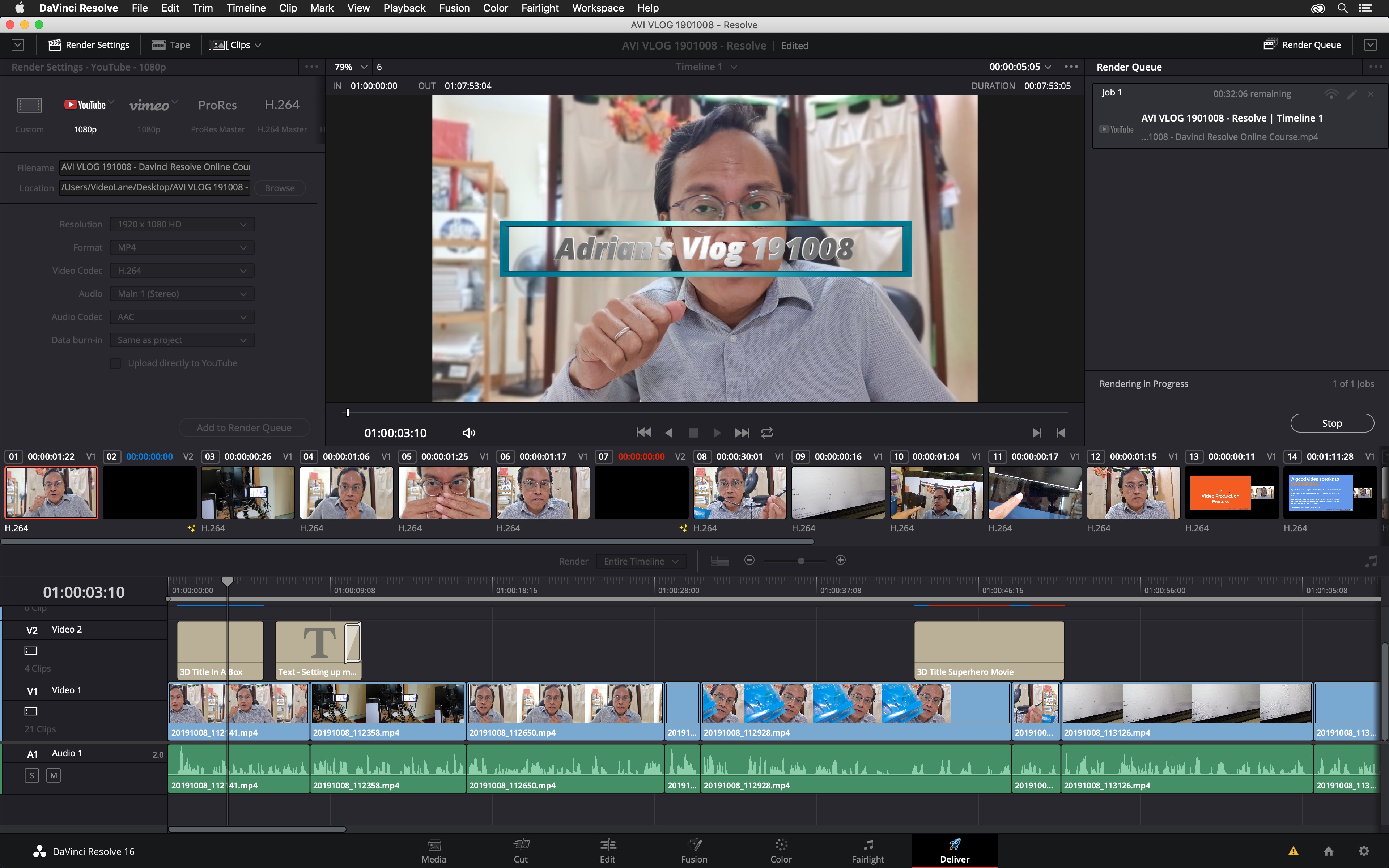Select the YouTube render preset
Viewport: 1389px width, 868px height.
pyautogui.click(x=86, y=104)
